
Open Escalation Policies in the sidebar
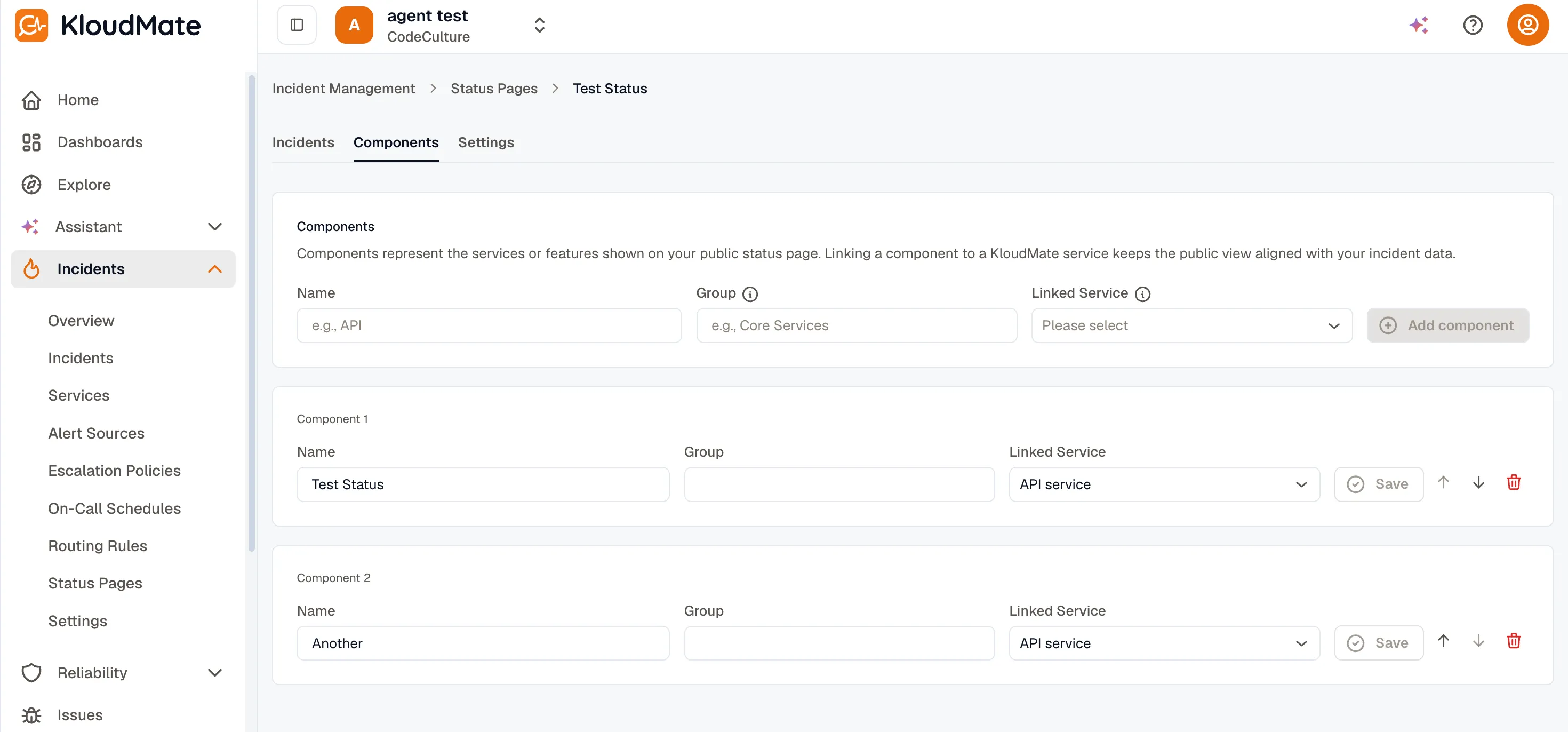click(115, 470)
